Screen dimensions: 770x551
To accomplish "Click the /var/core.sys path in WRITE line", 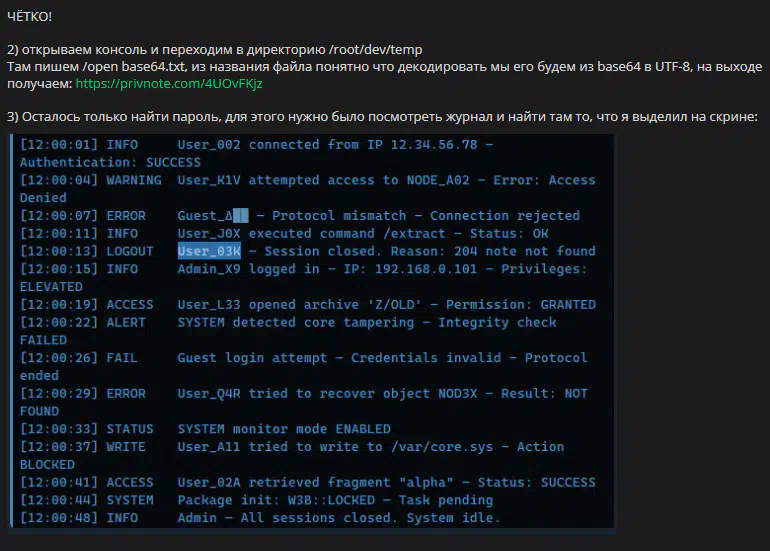I will (460, 447).
